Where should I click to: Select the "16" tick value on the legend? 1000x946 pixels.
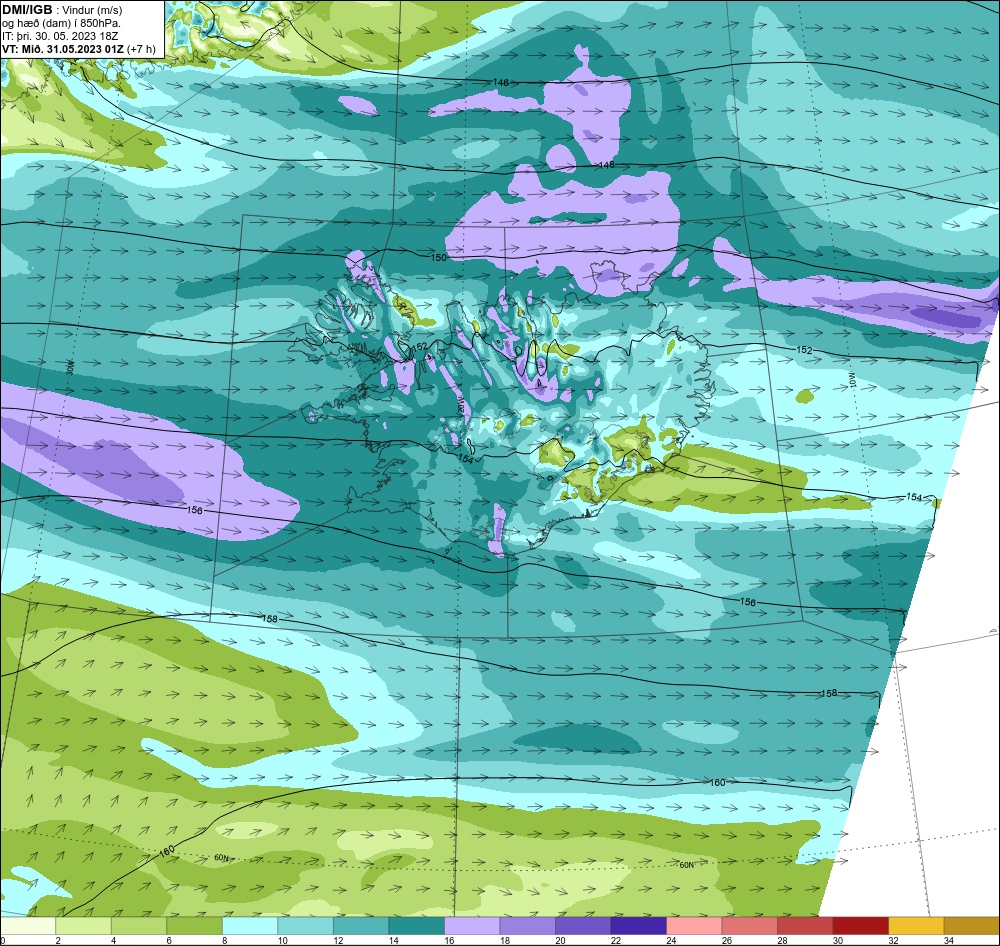point(450,940)
